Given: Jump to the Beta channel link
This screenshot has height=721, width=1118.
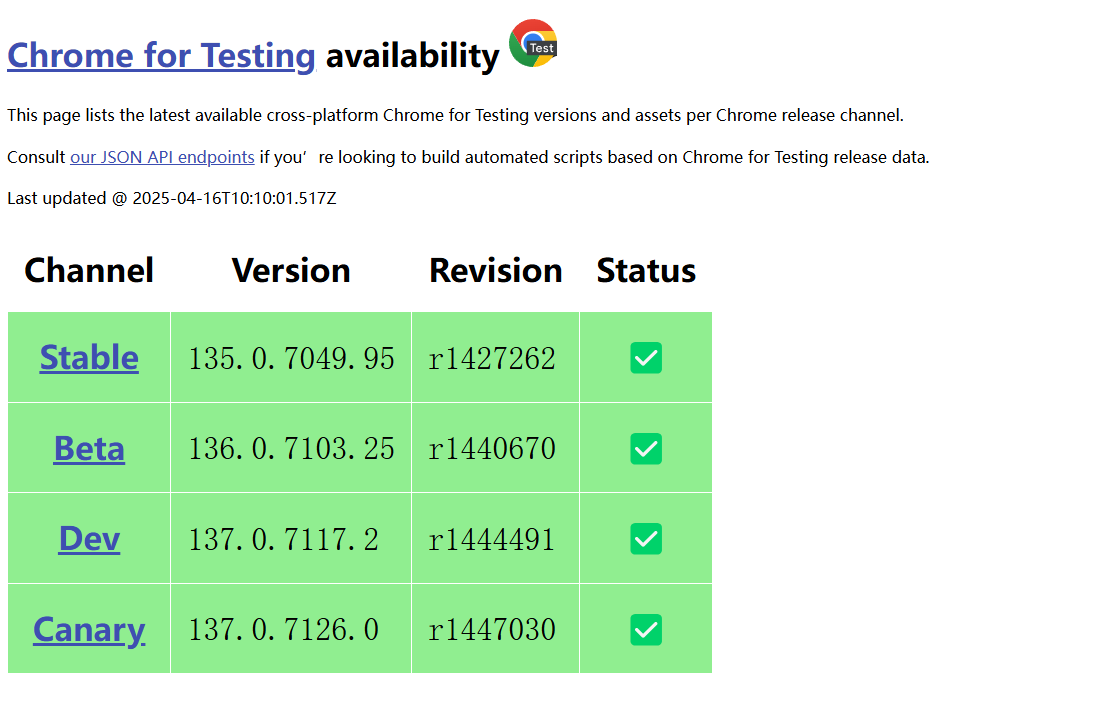Looking at the screenshot, I should point(89,448).
